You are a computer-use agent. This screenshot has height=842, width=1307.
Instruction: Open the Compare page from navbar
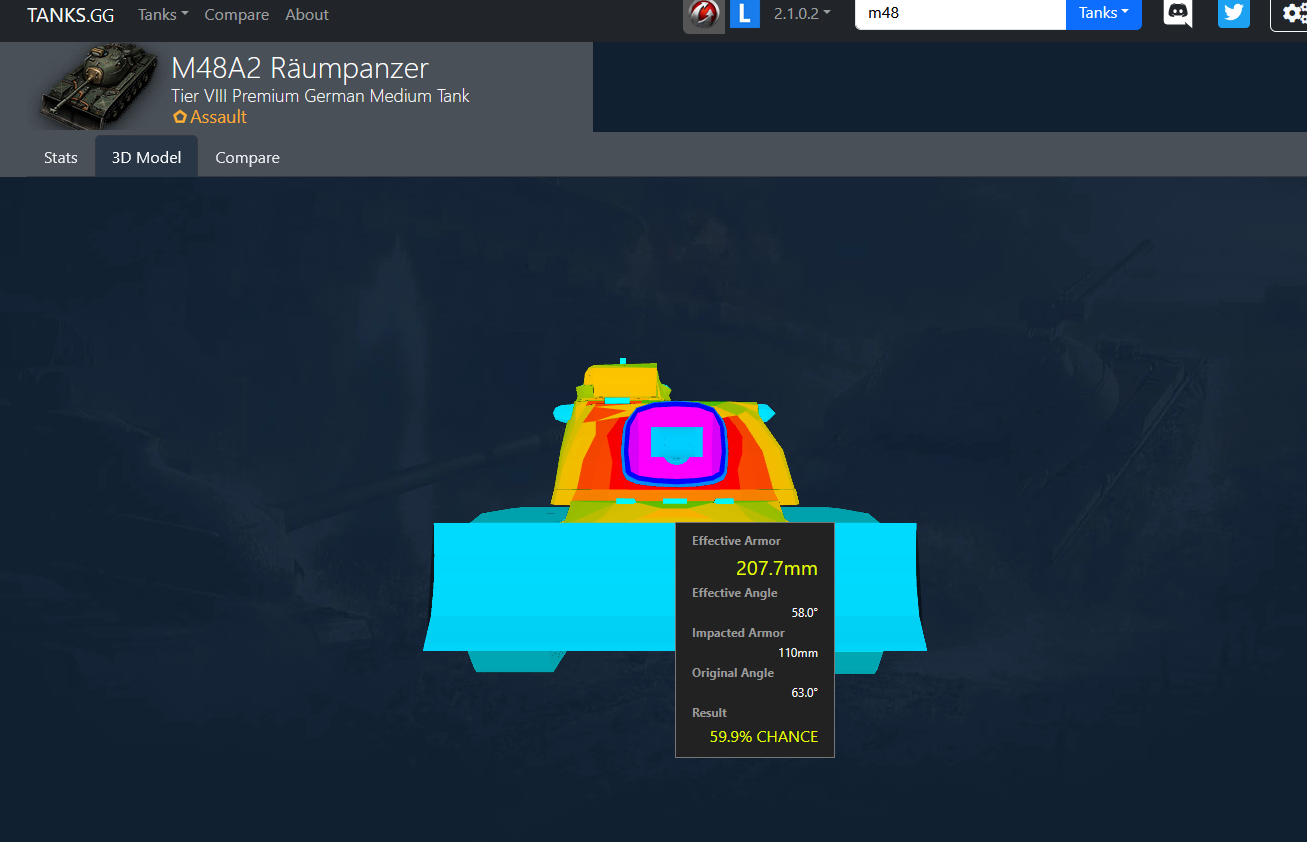[x=237, y=14]
